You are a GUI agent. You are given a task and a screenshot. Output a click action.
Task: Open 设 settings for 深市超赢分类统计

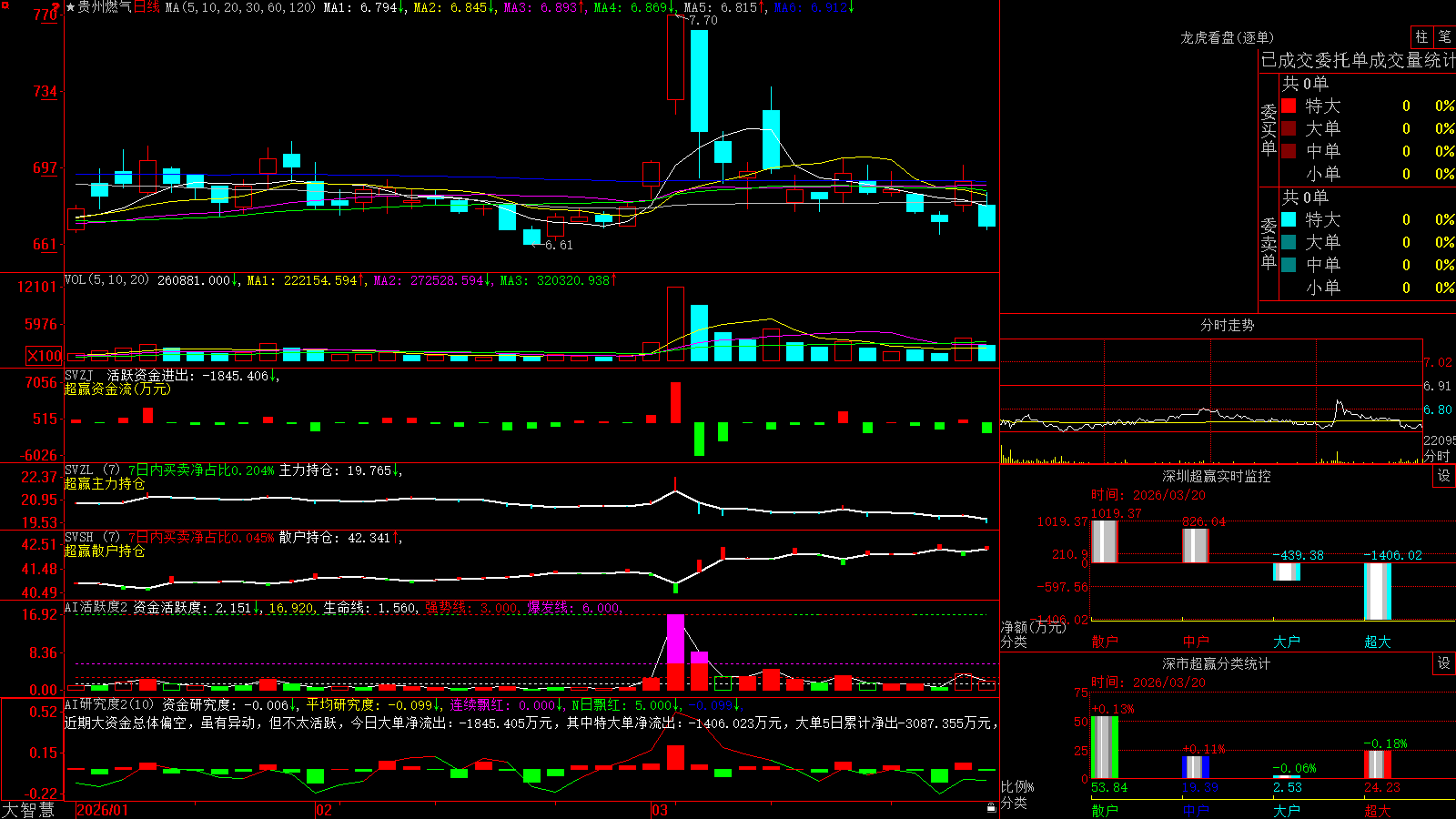(1444, 663)
